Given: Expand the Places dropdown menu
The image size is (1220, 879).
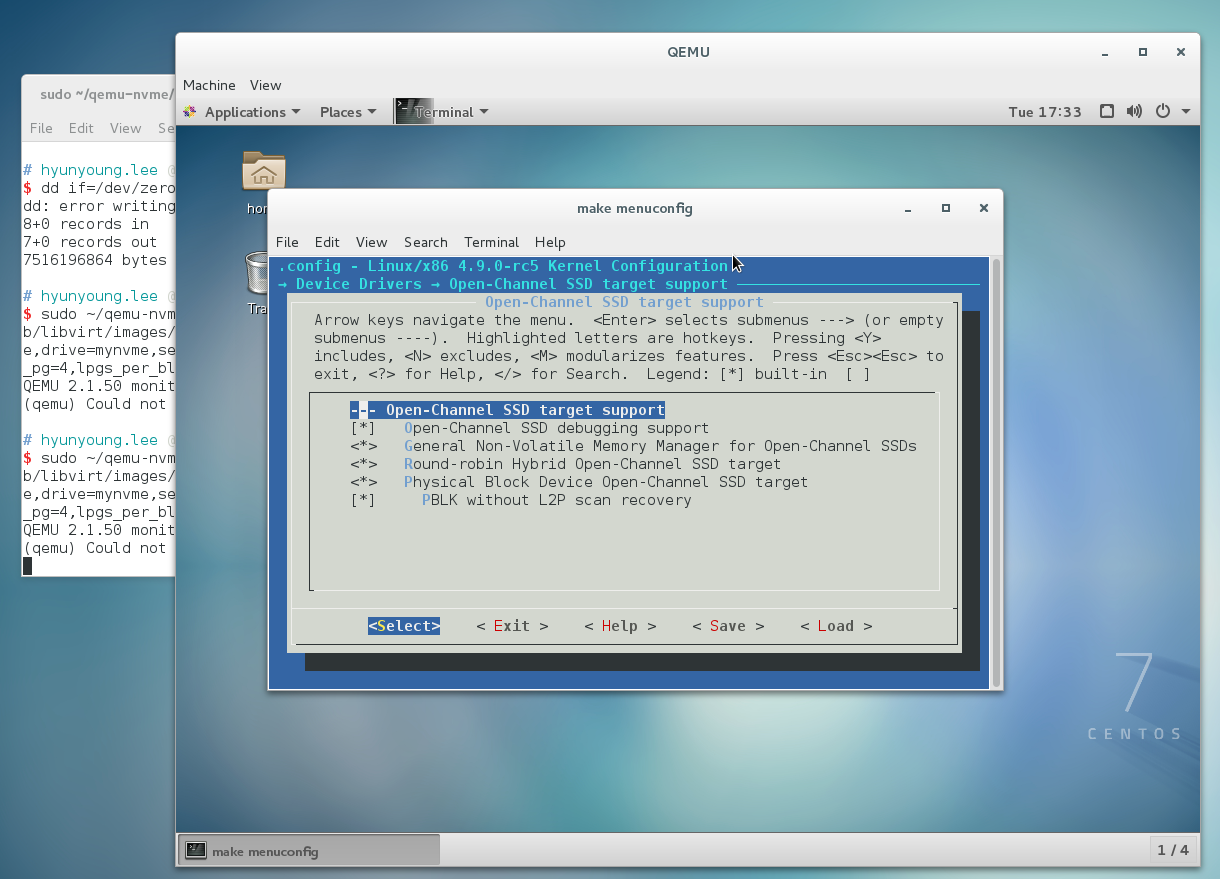Looking at the screenshot, I should 348,112.
